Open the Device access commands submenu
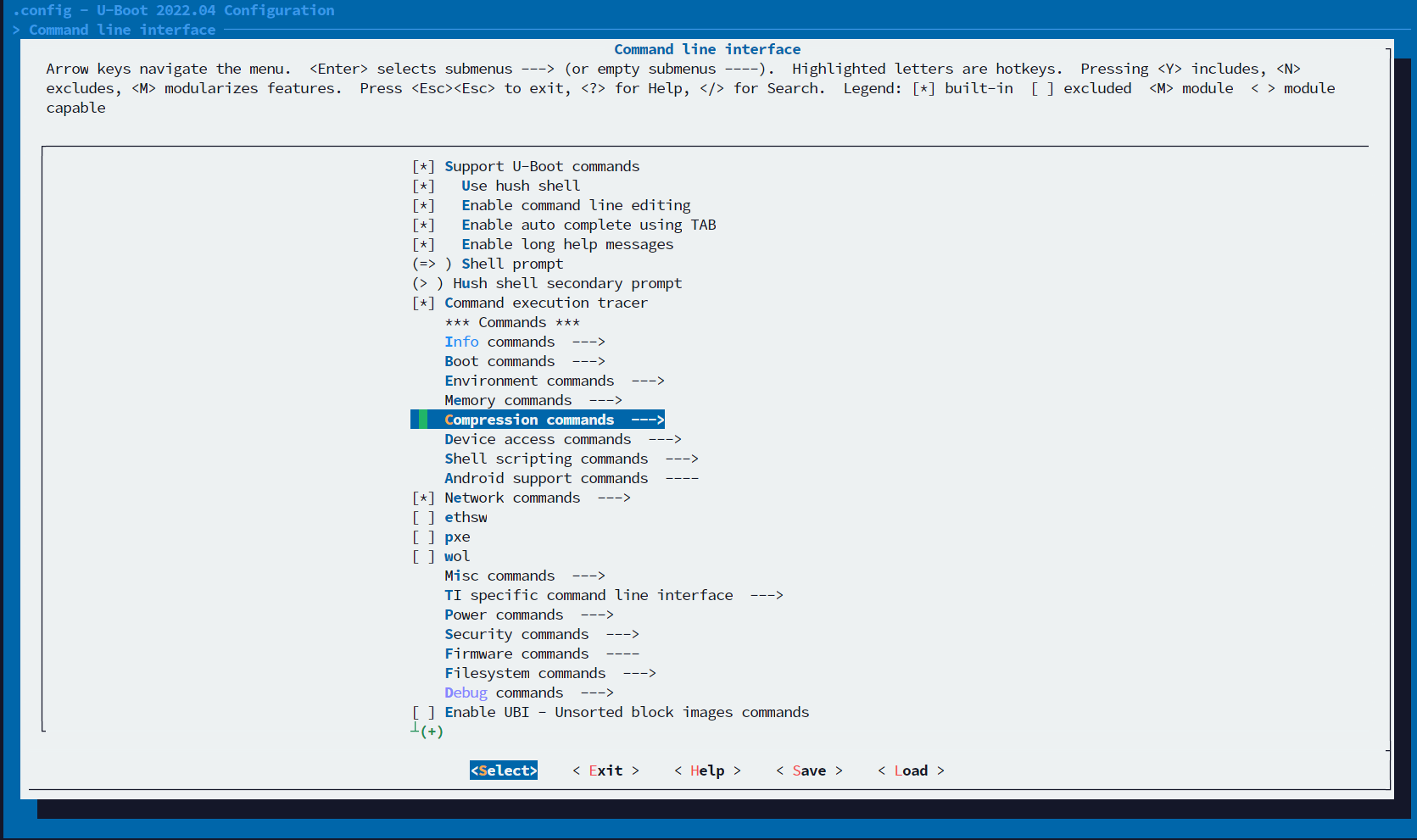 point(563,439)
